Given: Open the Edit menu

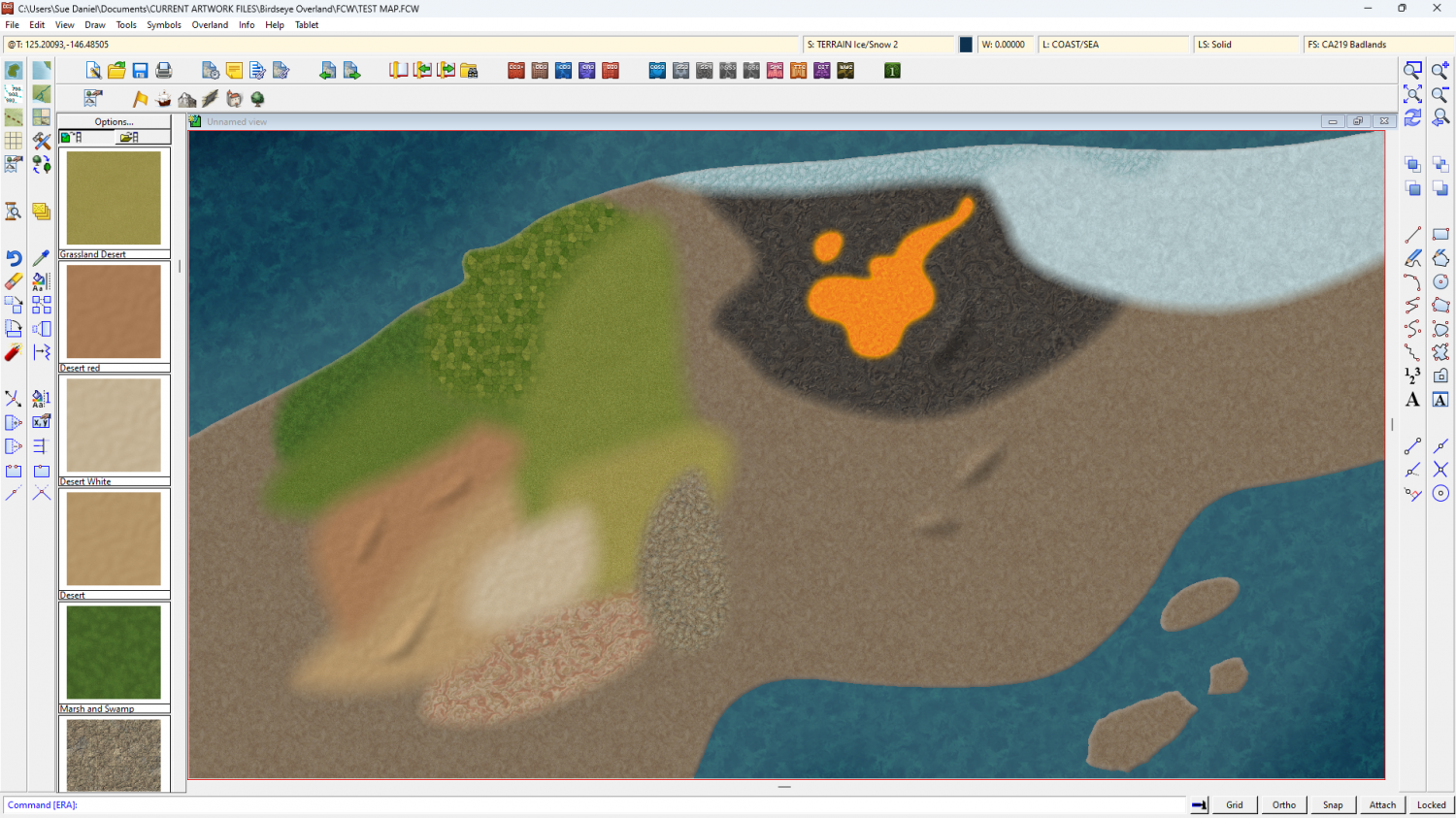Looking at the screenshot, I should click(37, 25).
